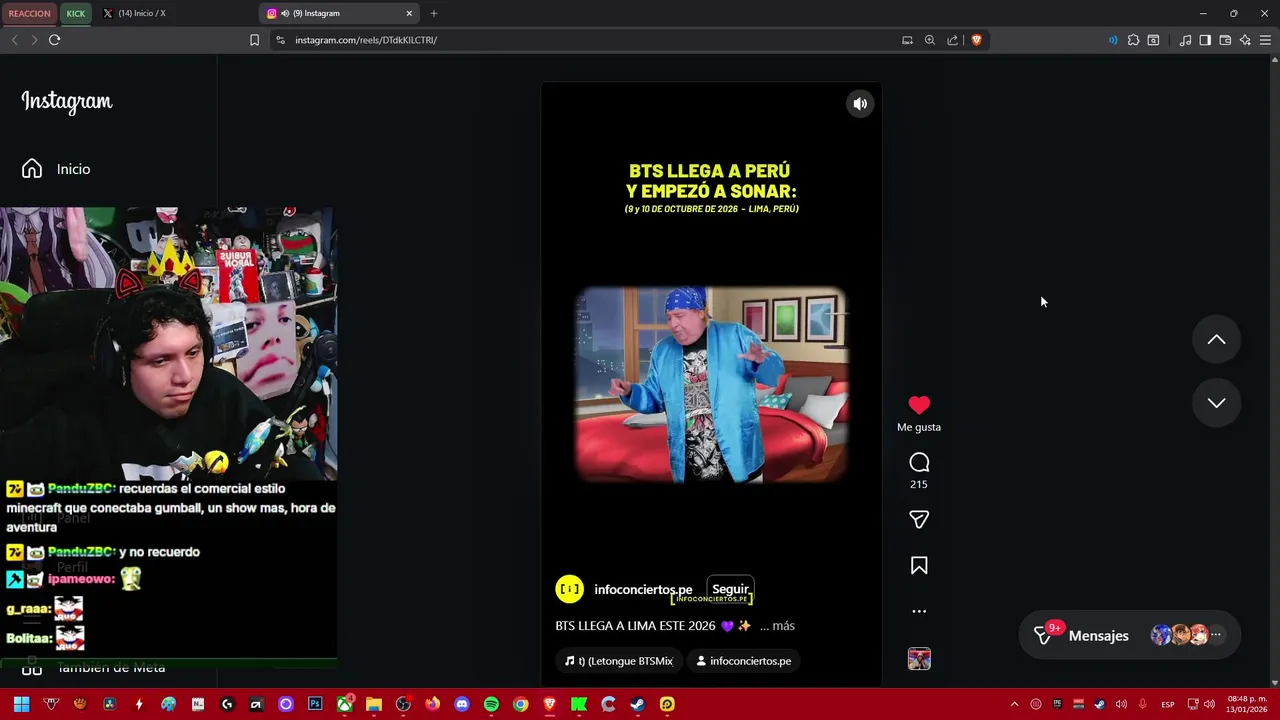The height and width of the screenshot is (720, 1280).
Task: Open the infoconciertos.pe profile name link
Action: click(643, 590)
